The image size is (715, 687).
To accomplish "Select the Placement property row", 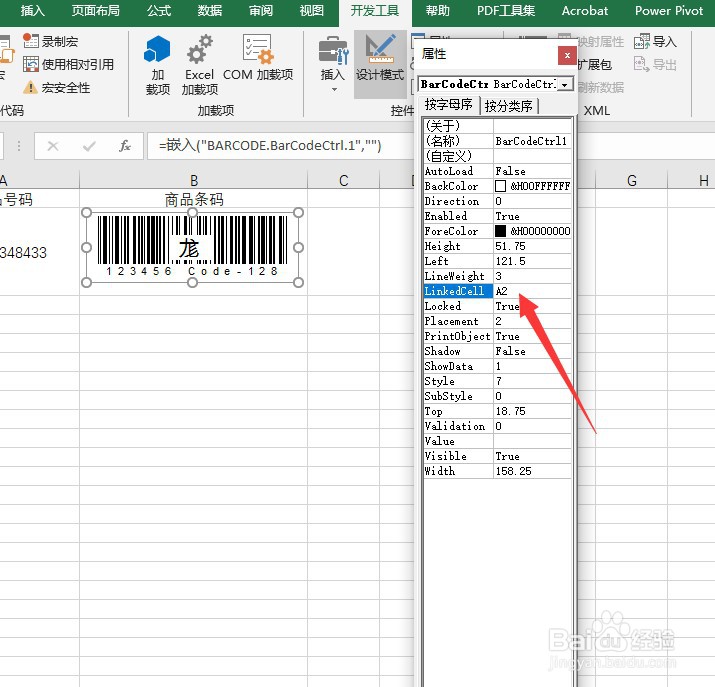I will tap(497, 321).
